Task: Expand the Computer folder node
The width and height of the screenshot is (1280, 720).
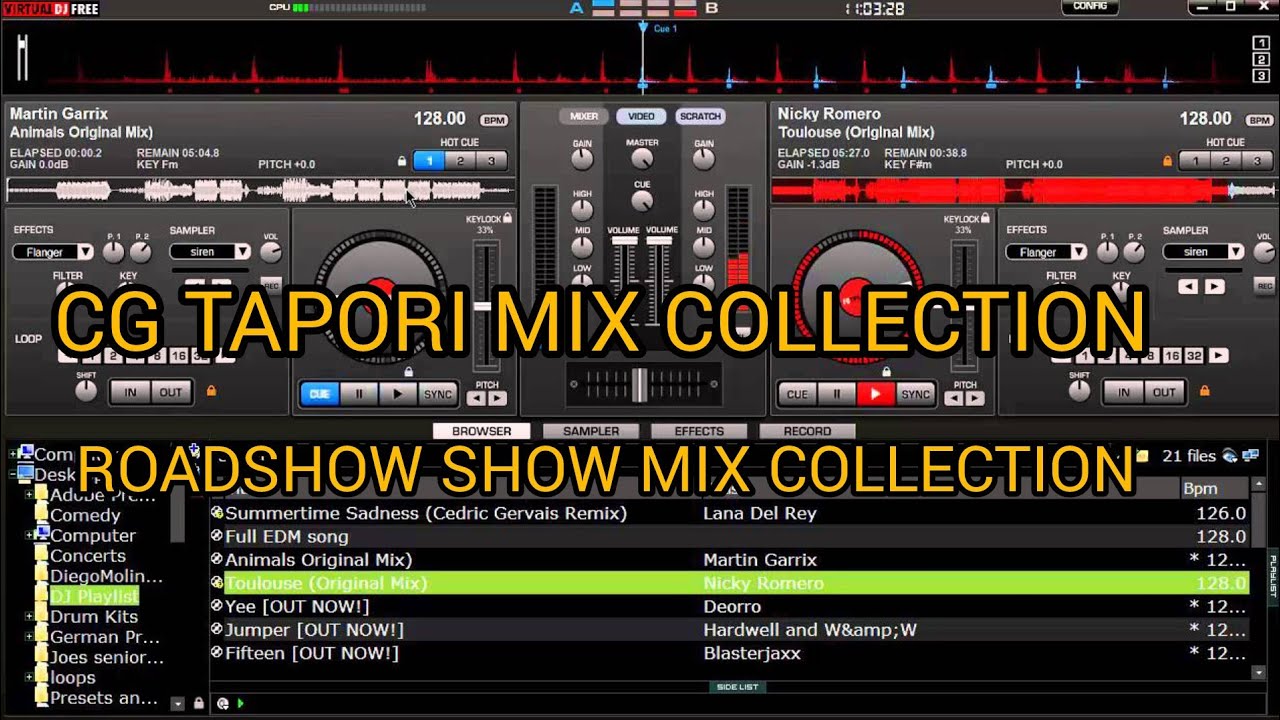Action: 28,535
